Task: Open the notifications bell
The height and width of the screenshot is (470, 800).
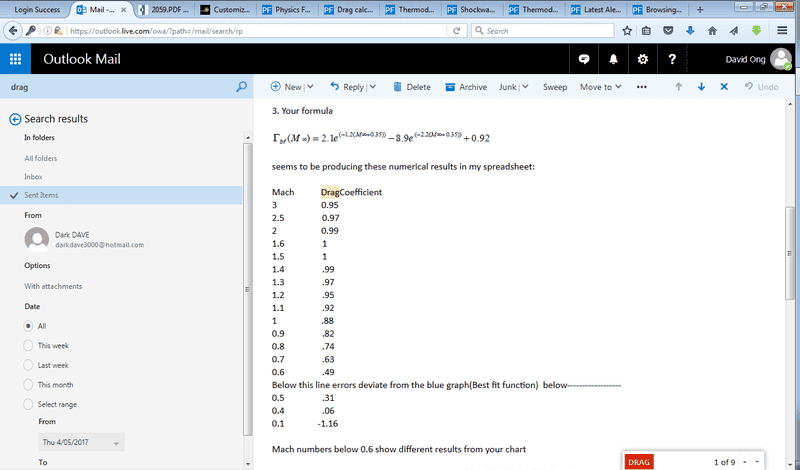Action: (613, 59)
